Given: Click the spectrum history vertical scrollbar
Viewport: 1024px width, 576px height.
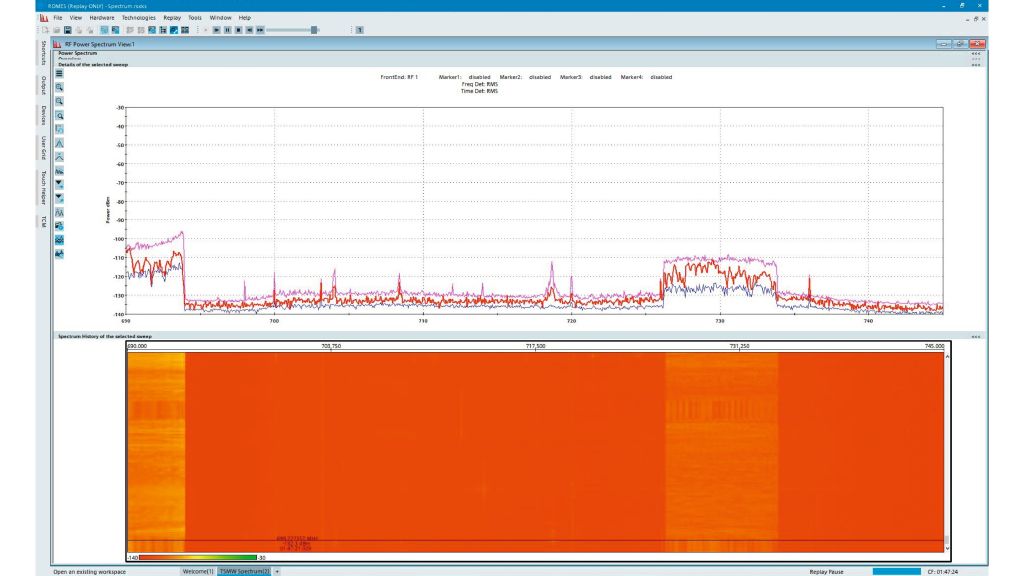Looking at the screenshot, I should pyautogui.click(x=948, y=450).
